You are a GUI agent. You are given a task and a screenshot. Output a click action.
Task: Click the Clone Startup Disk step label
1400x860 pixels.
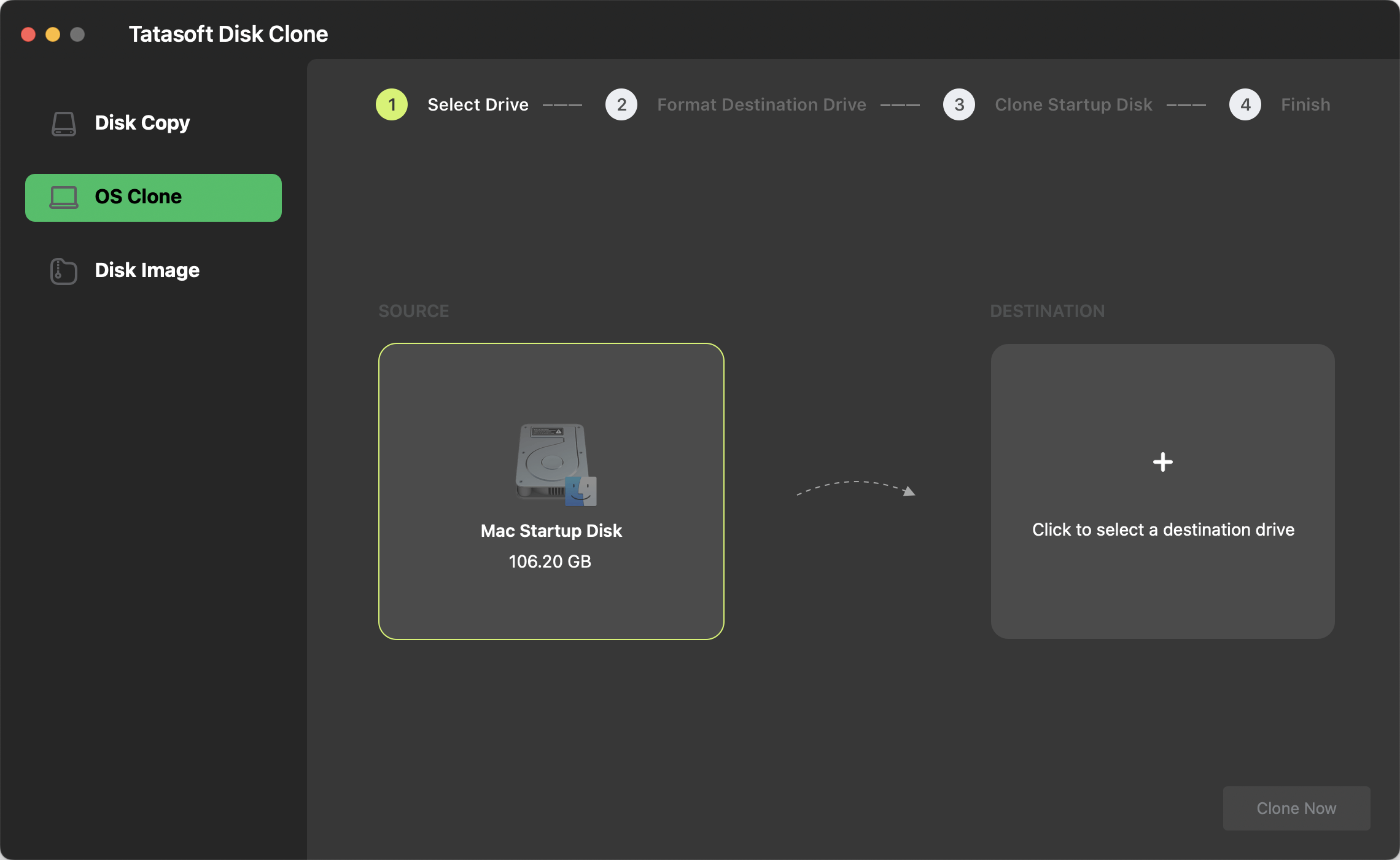tap(1073, 104)
